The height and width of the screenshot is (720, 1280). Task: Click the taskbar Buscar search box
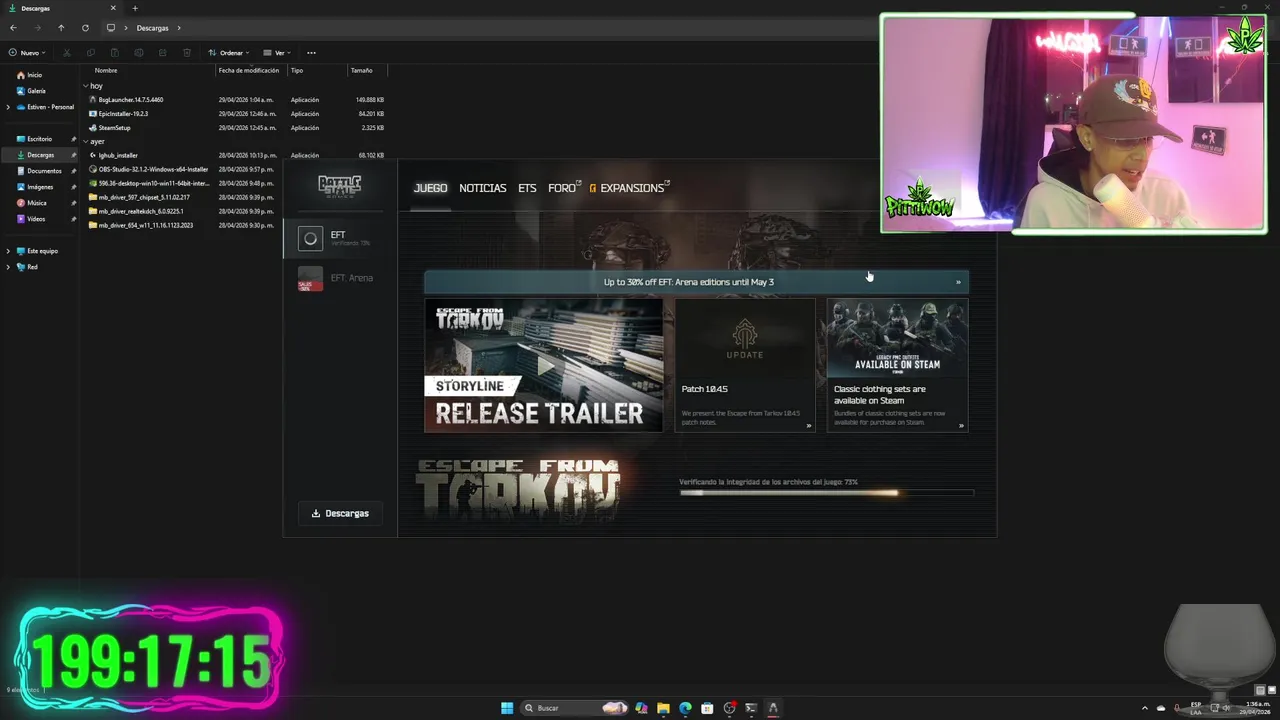(x=573, y=708)
